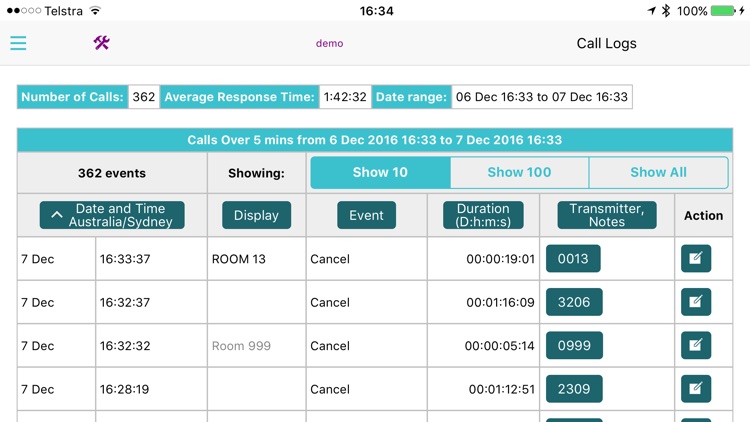
Task: Tap the time 16:33:37
Action: 125,259
